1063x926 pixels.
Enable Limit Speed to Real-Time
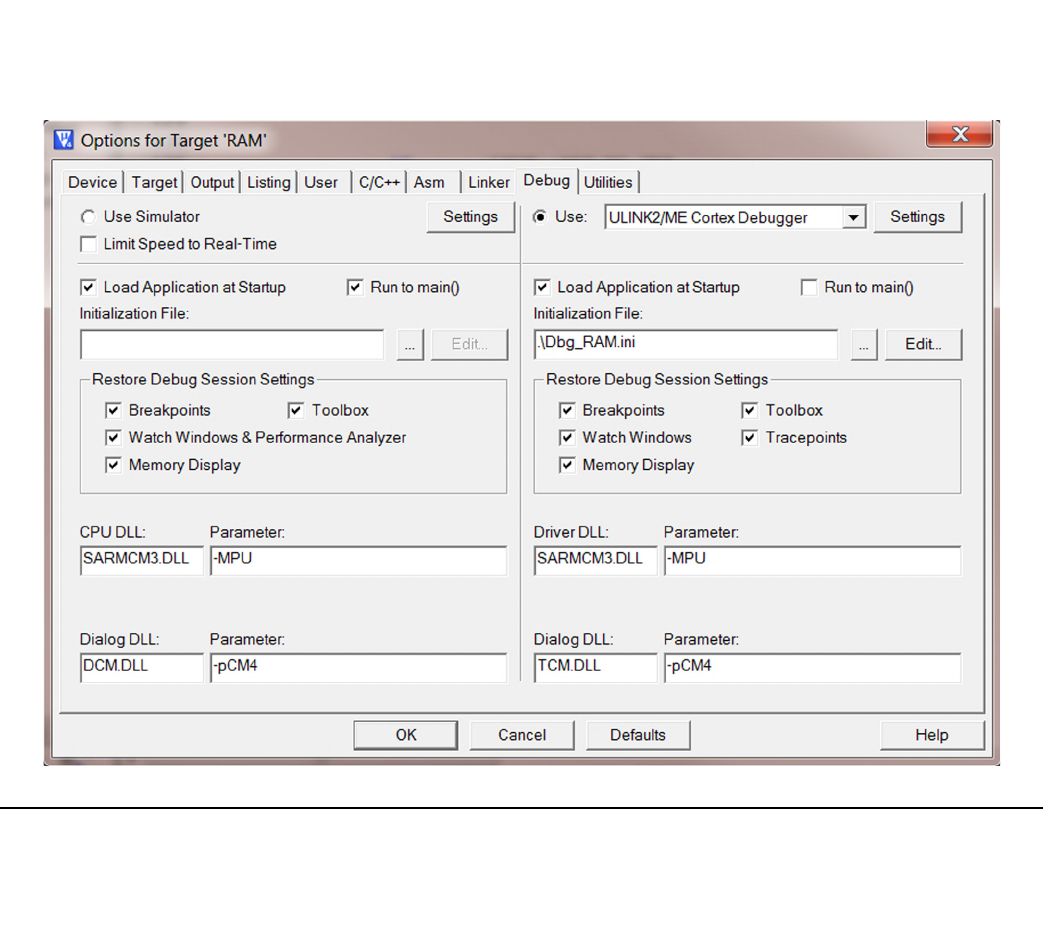tap(88, 244)
